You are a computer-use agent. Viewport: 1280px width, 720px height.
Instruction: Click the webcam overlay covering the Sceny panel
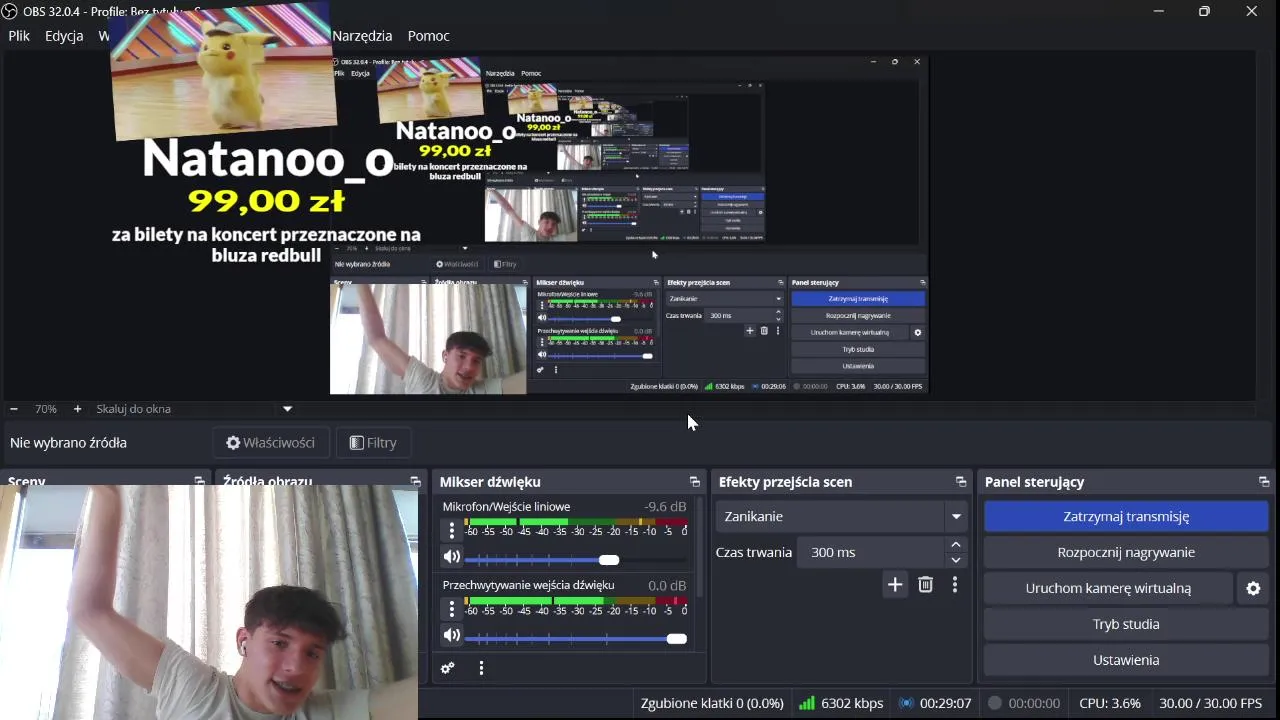coord(209,602)
